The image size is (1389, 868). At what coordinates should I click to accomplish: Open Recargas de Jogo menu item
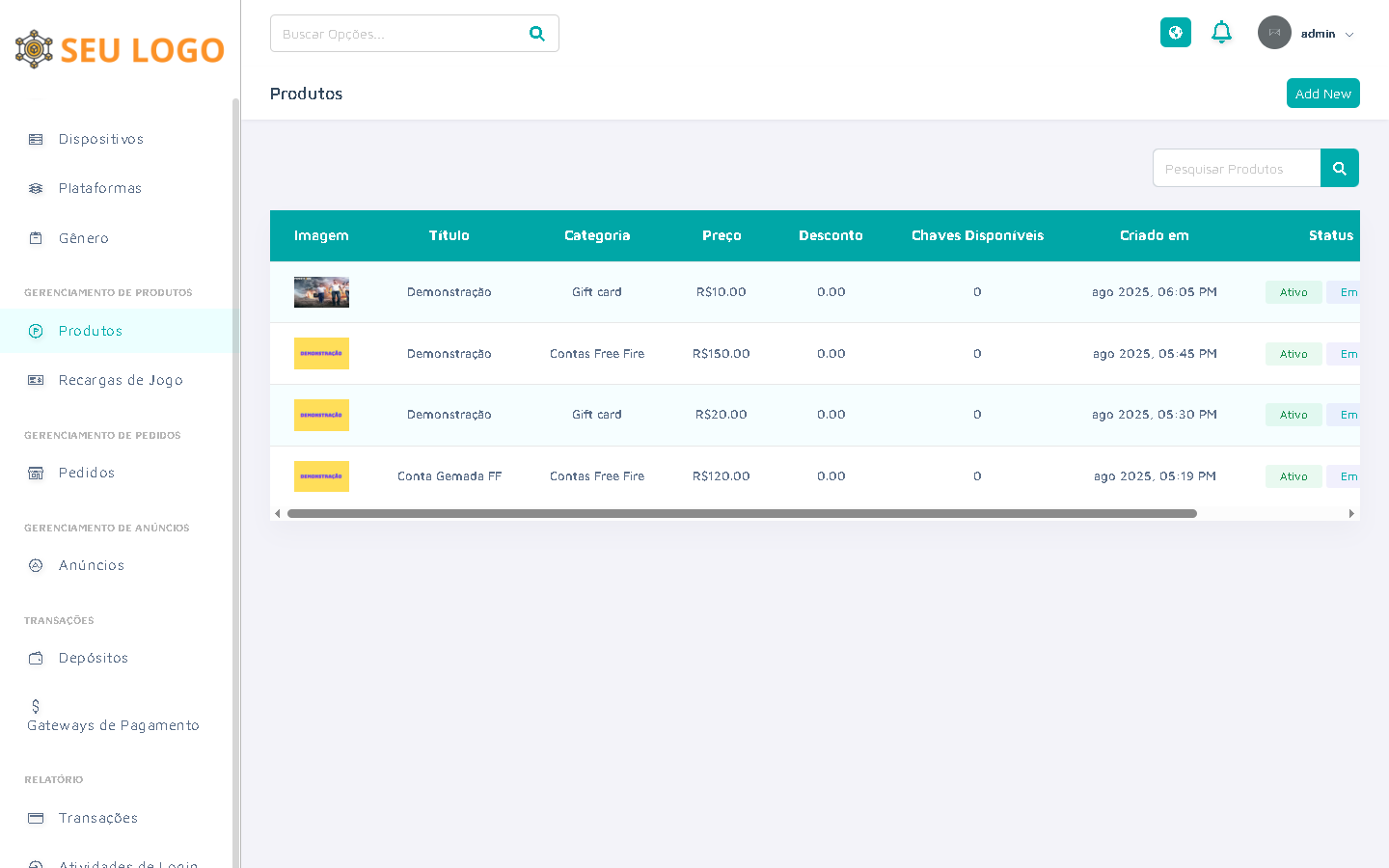pos(120,380)
